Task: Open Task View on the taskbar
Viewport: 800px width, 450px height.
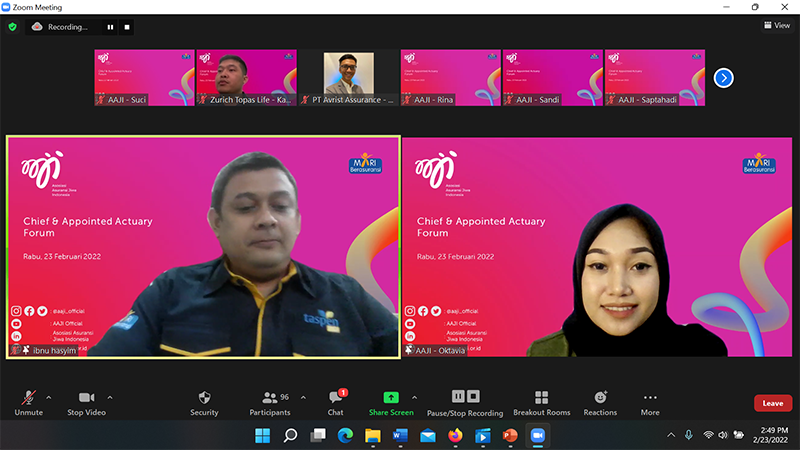Action: pyautogui.click(x=318, y=436)
